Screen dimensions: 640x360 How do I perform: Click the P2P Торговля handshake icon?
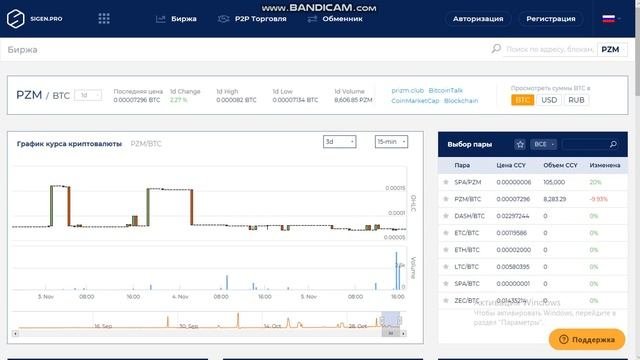pos(223,19)
